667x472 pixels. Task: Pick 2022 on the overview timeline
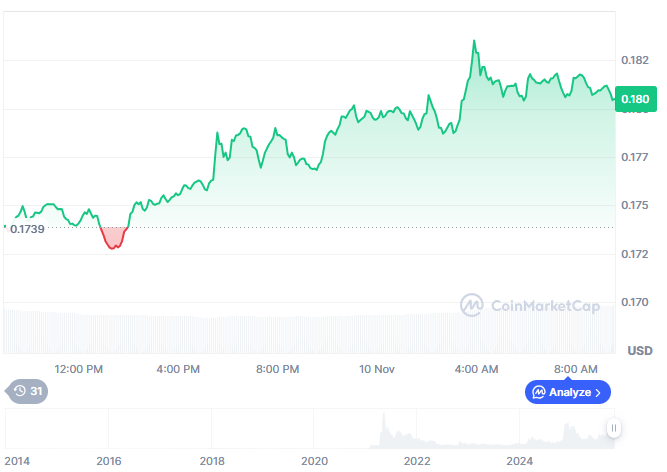click(417, 460)
